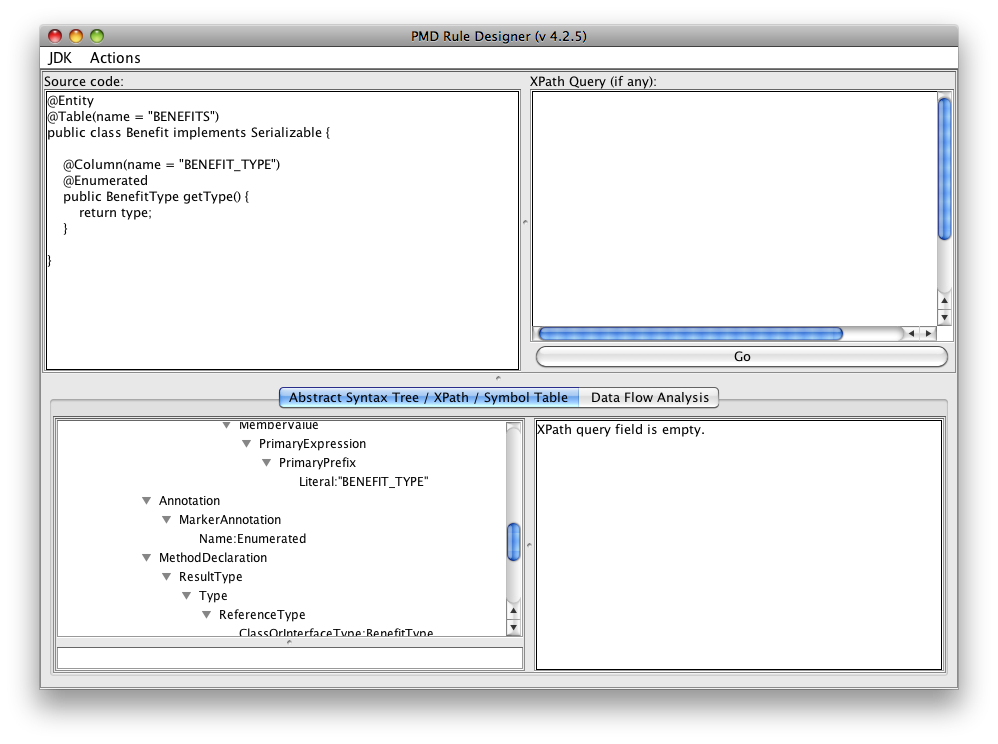The width and height of the screenshot is (998, 744).
Task: Click the 'public class Benefit implements Serializable' line
Action: pos(188,132)
